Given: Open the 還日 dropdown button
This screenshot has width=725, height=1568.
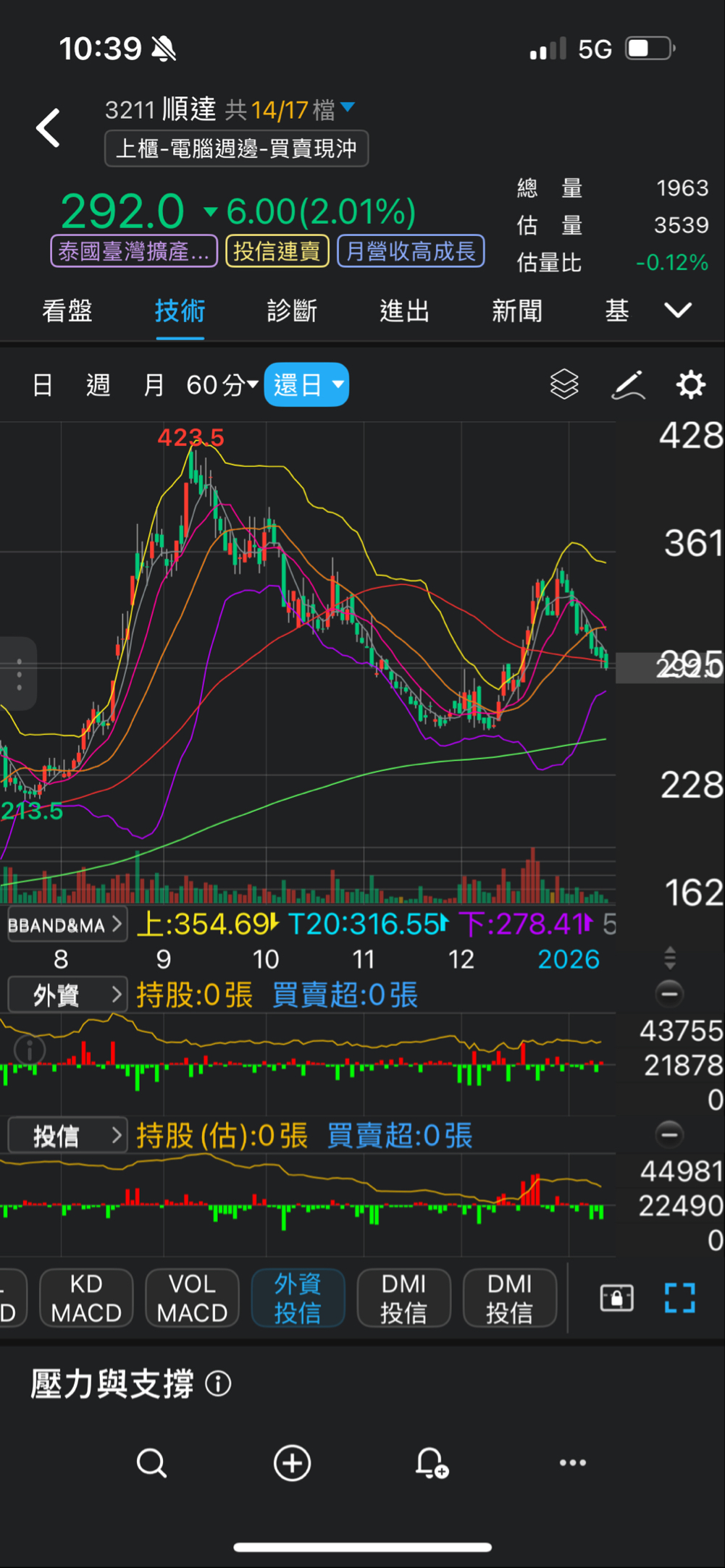Looking at the screenshot, I should coord(306,384).
